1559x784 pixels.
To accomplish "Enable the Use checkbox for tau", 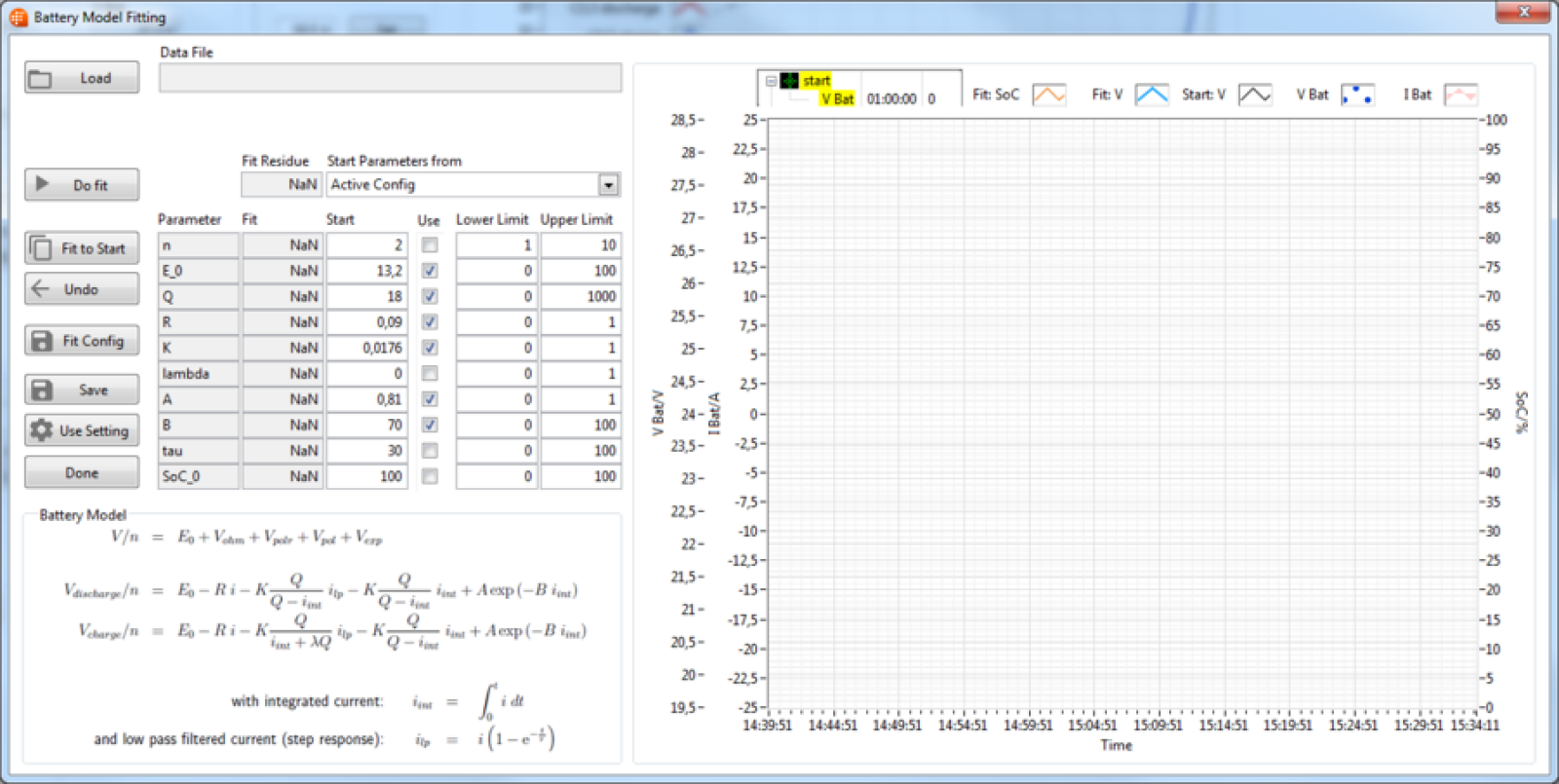I will pyautogui.click(x=430, y=451).
